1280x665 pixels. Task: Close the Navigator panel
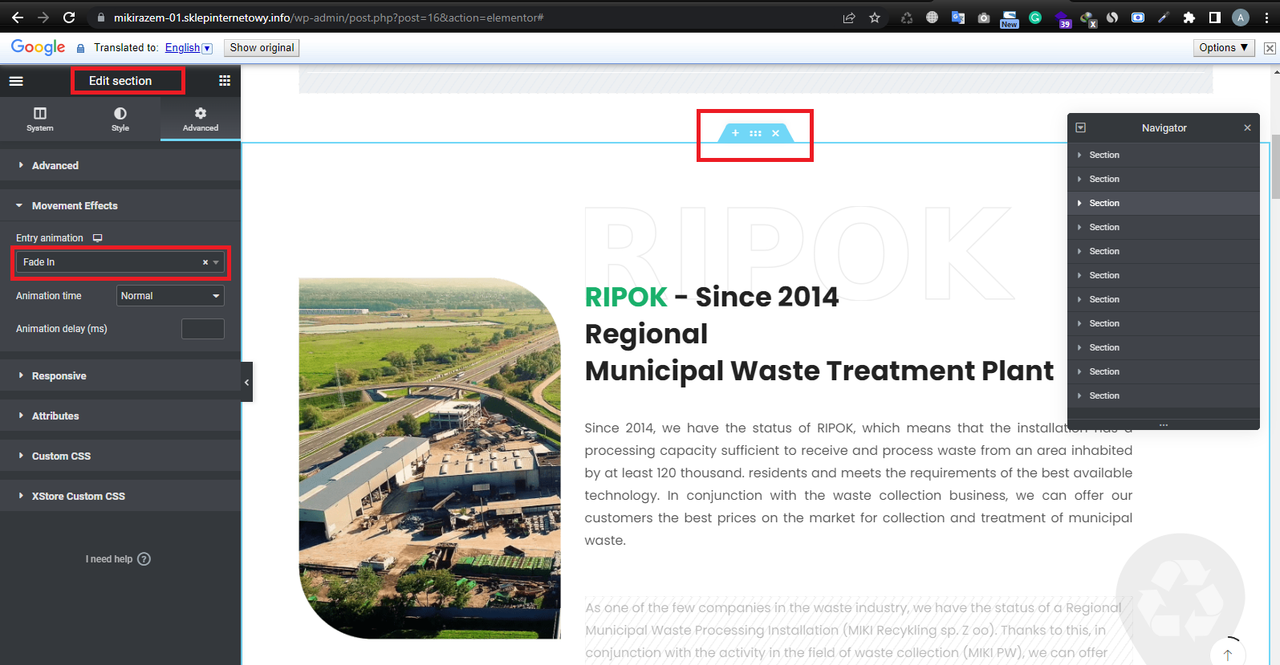click(x=1247, y=128)
